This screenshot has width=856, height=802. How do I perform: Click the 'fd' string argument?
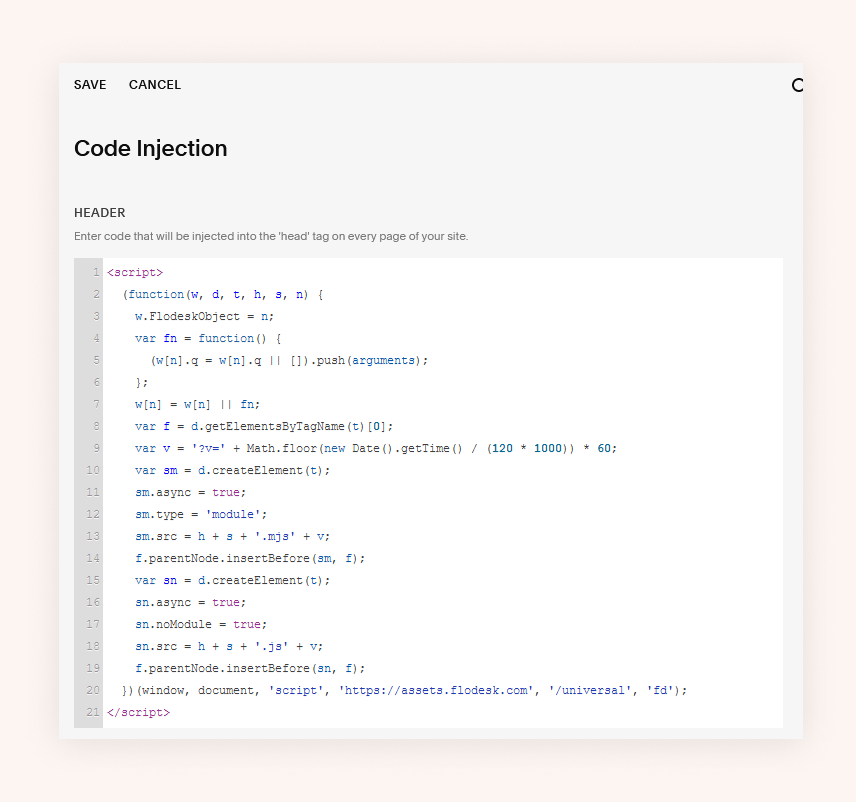pyautogui.click(x=660, y=690)
